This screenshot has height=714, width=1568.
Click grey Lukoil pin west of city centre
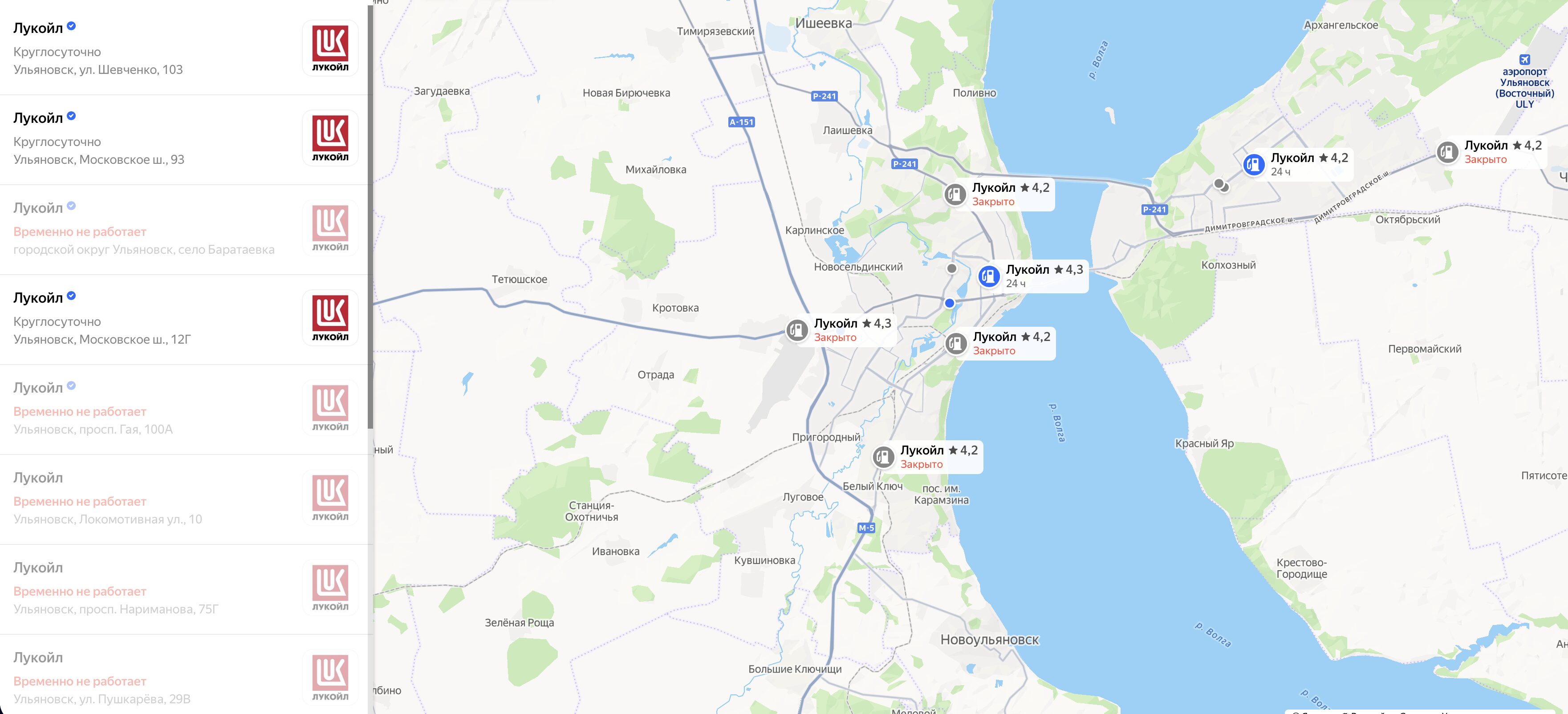(x=797, y=331)
